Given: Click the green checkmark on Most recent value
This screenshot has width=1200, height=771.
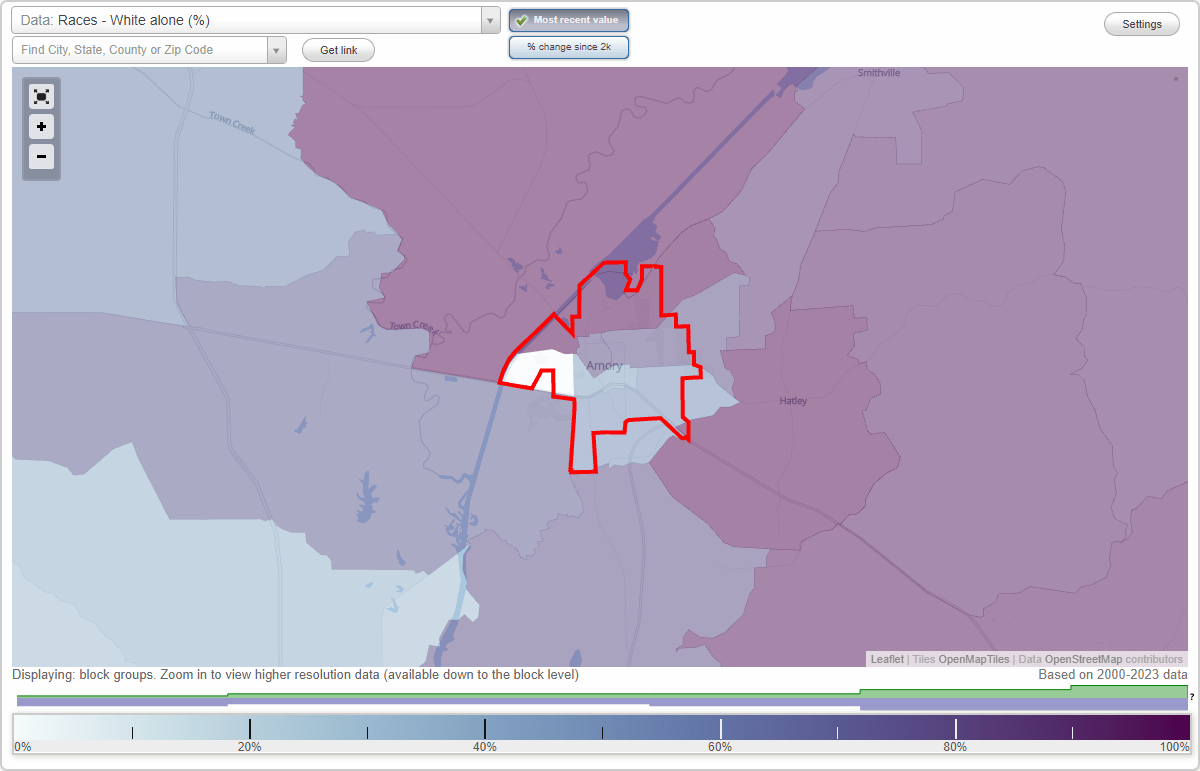Looking at the screenshot, I should [521, 19].
